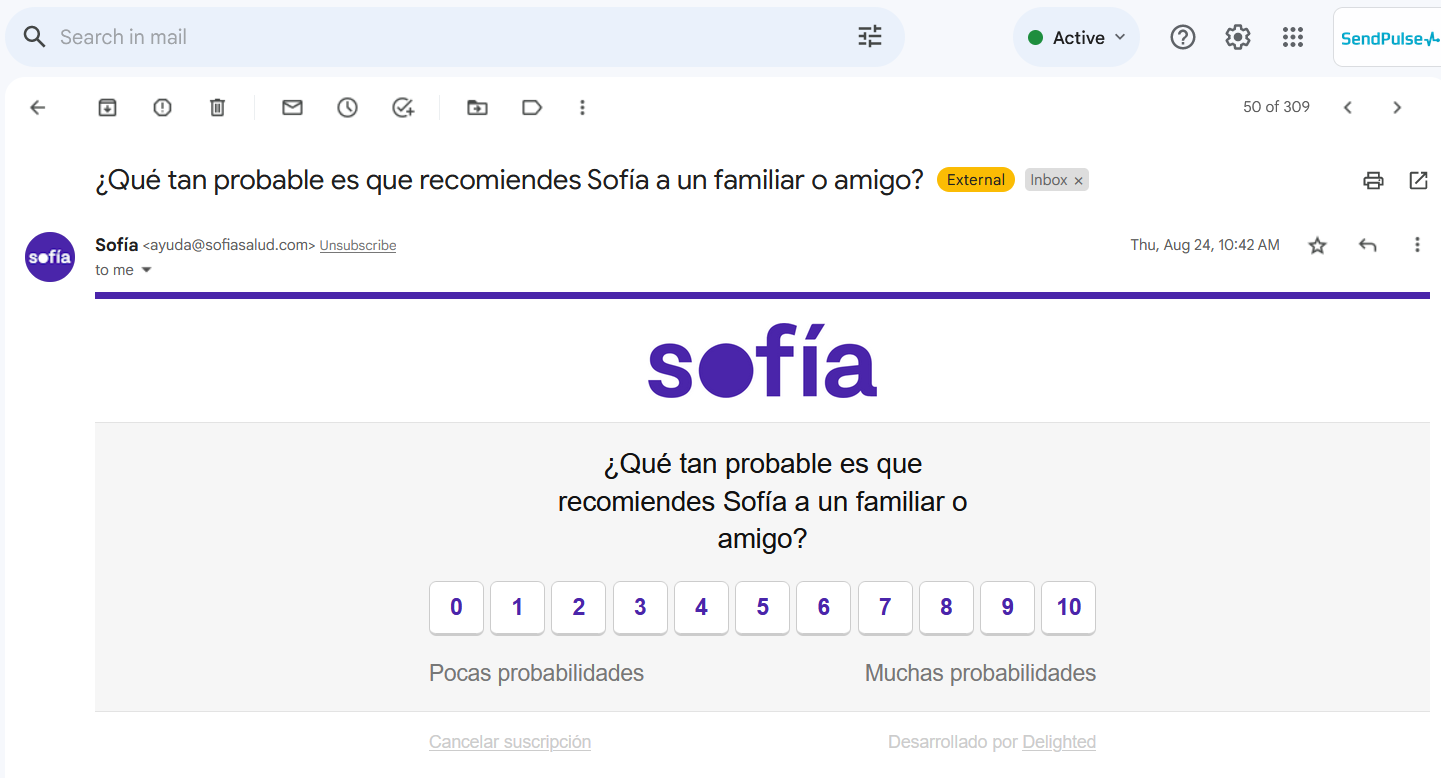Expand recipient details next to "to me"
Viewport: 1441px width, 778px height.
click(x=146, y=270)
